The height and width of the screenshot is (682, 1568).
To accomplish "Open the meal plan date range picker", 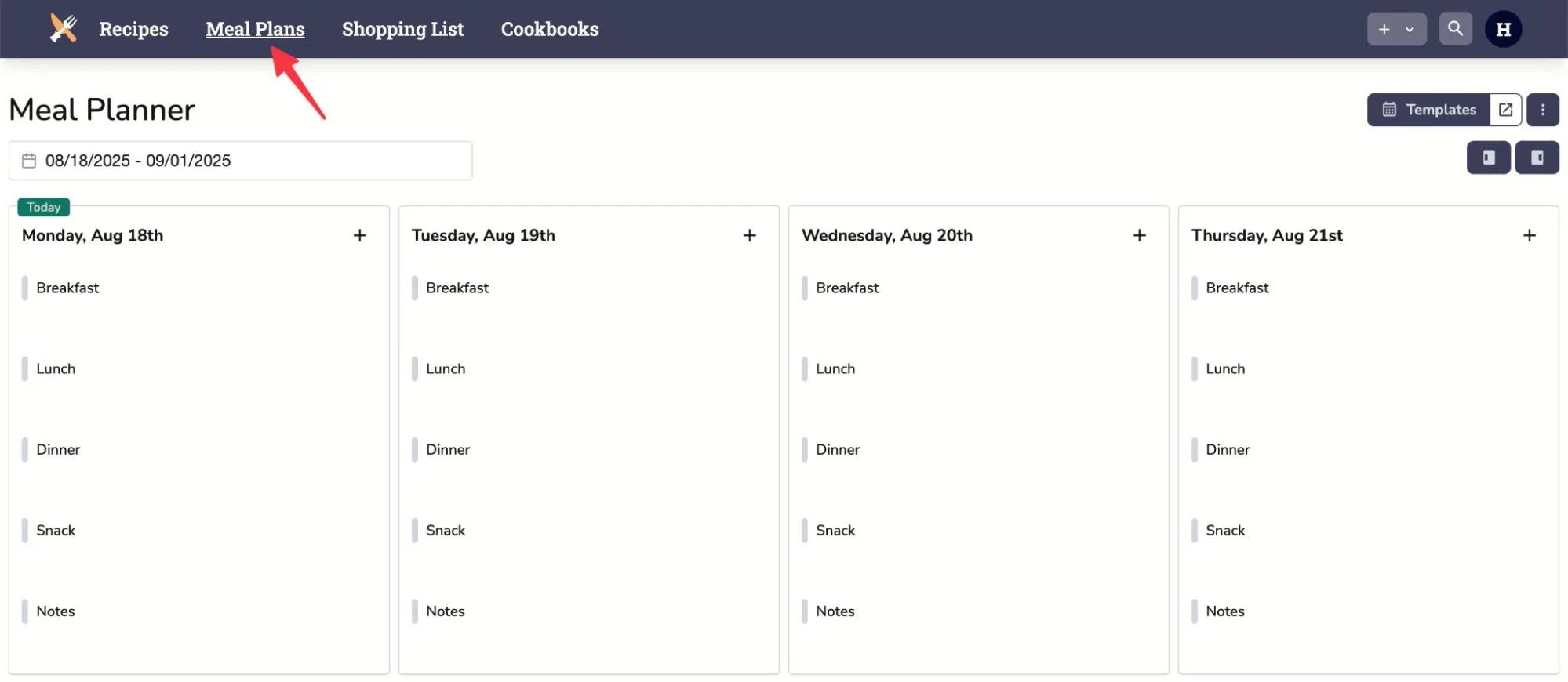I will click(240, 160).
